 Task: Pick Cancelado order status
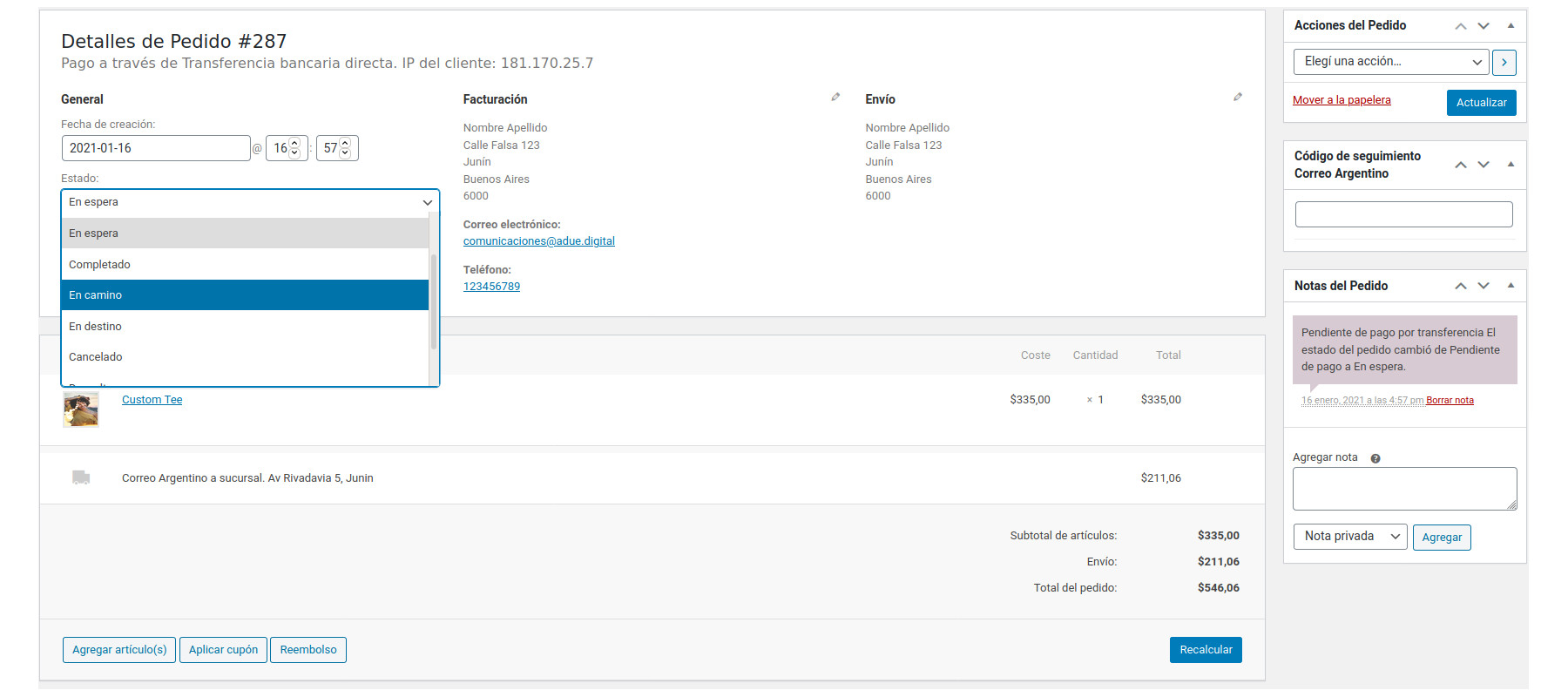[245, 357]
